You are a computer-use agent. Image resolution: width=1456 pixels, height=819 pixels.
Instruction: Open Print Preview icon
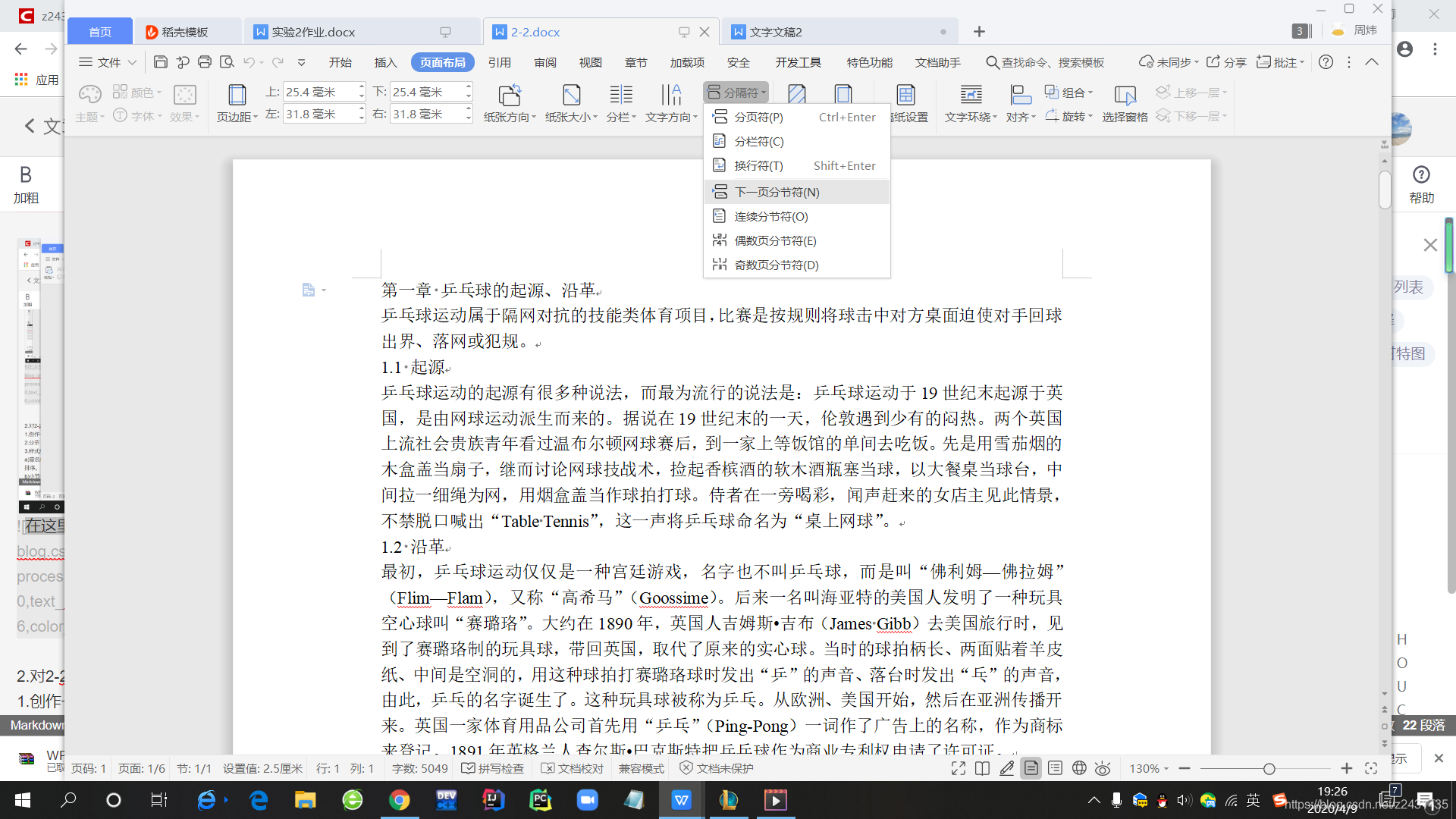click(227, 62)
